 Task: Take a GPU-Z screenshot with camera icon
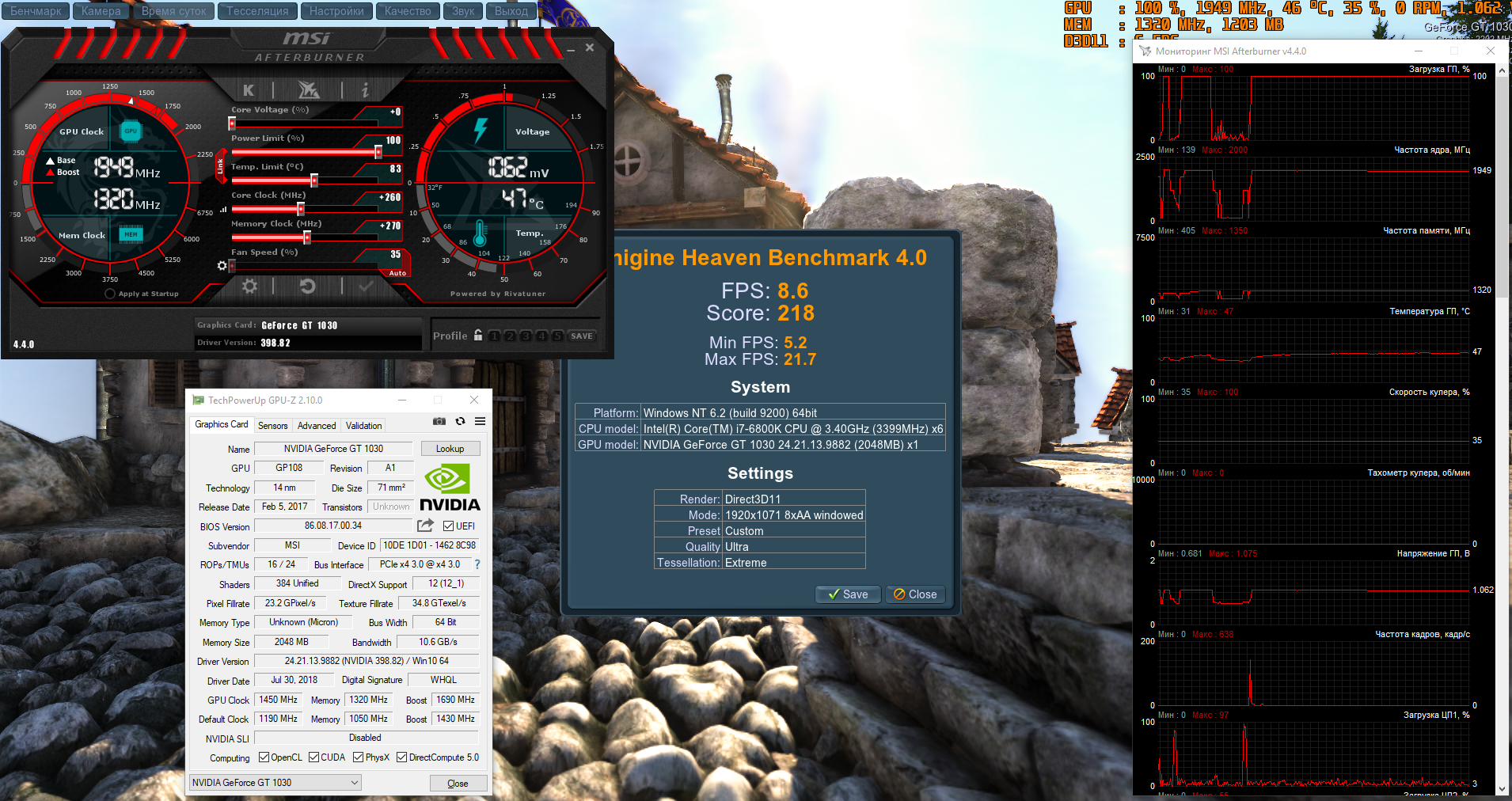tap(439, 422)
